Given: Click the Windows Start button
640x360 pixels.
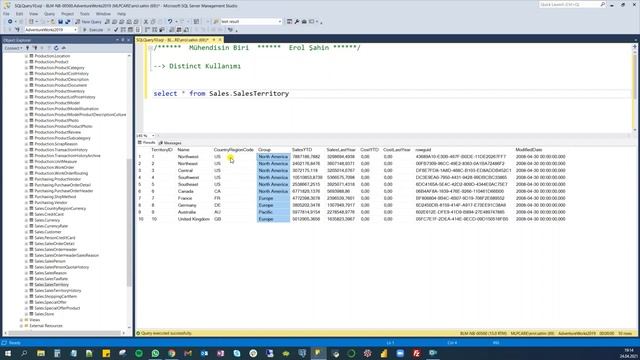Looking at the screenshot, I should point(7,353).
